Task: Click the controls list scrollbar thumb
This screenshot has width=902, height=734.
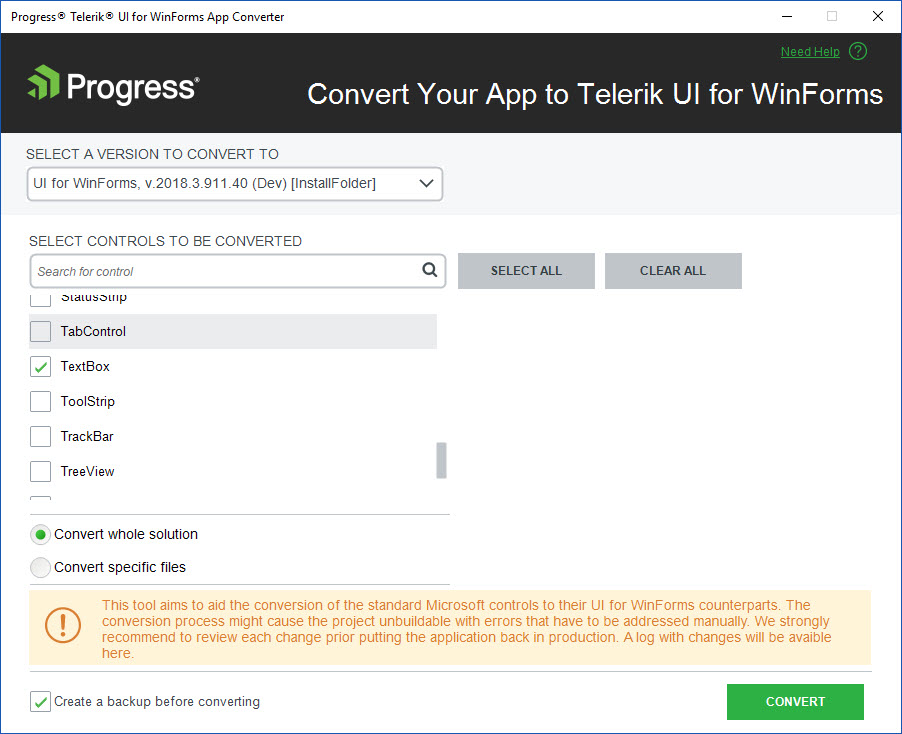Action: tap(441, 461)
